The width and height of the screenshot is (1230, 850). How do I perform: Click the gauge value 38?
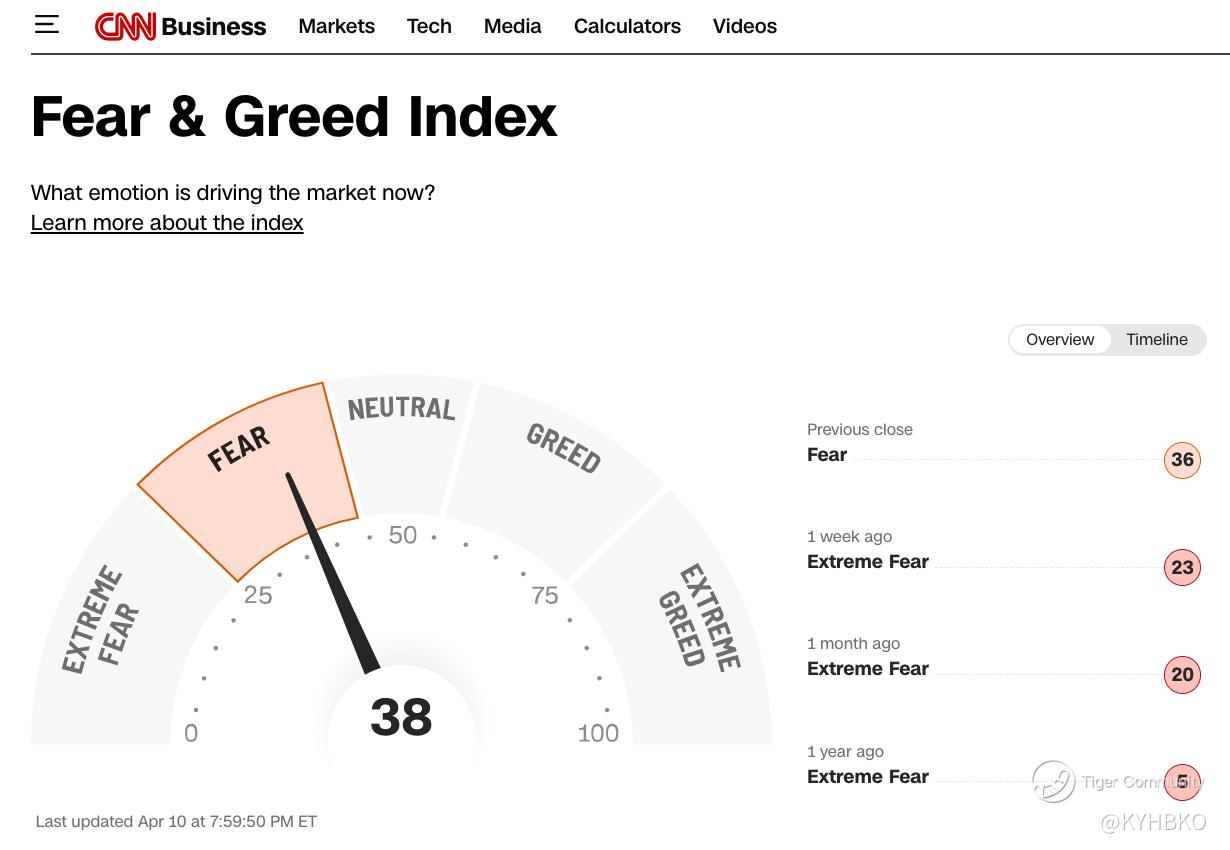pyautogui.click(x=401, y=717)
